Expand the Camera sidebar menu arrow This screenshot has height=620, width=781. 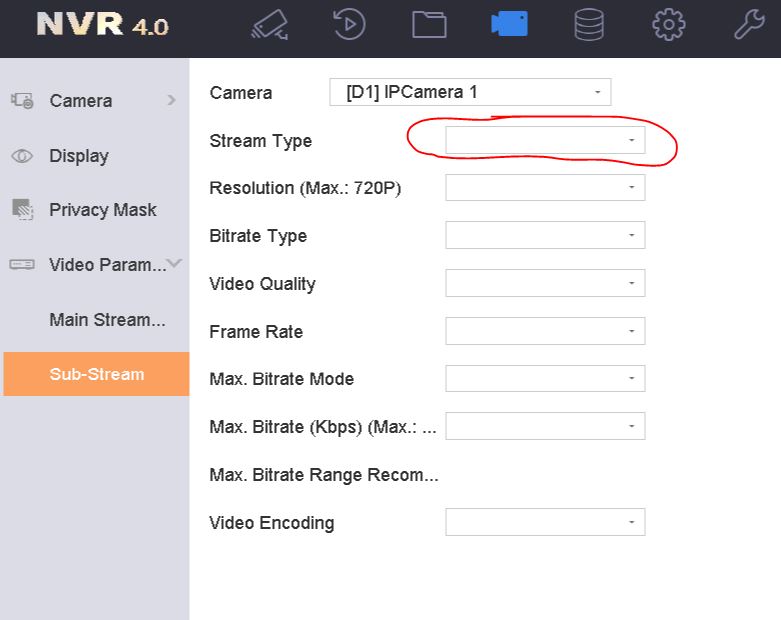coord(171,100)
